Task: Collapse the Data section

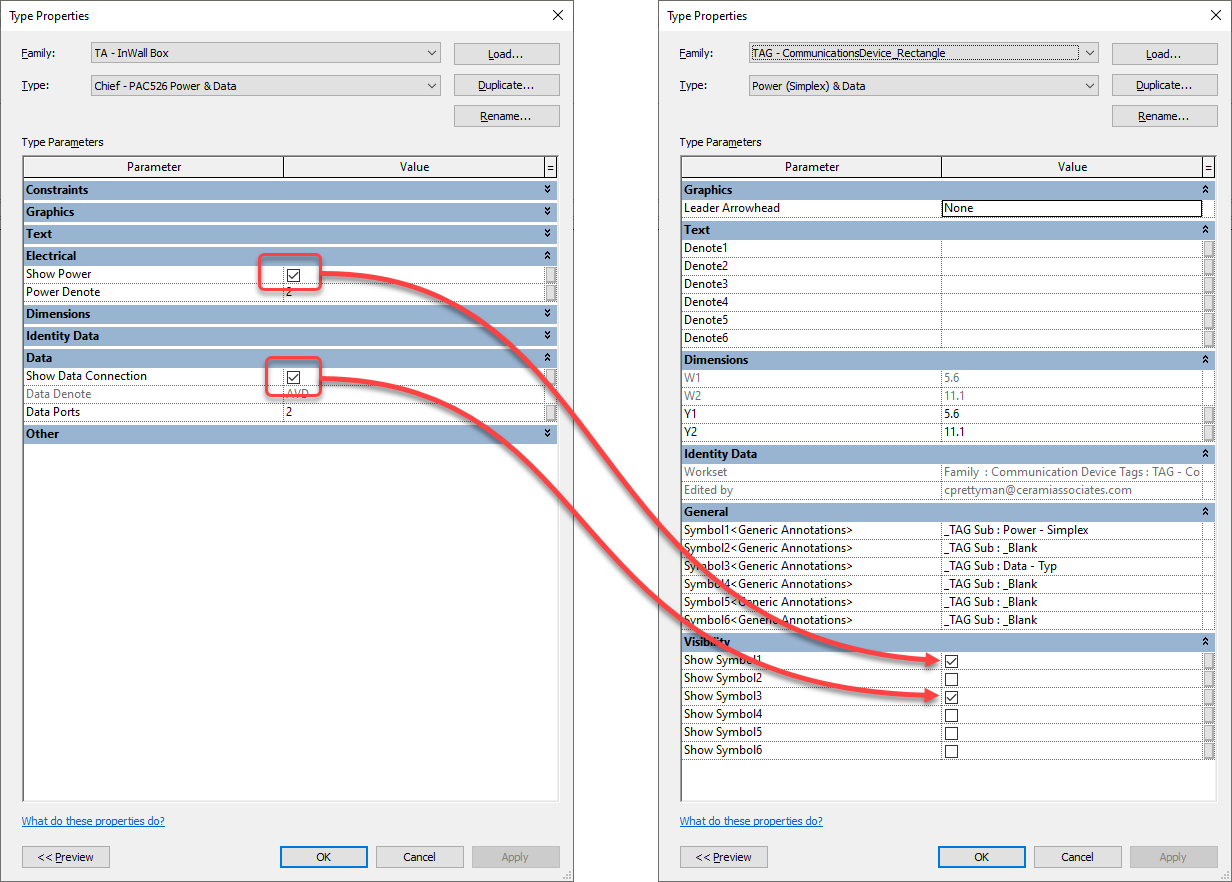Action: tap(547, 357)
